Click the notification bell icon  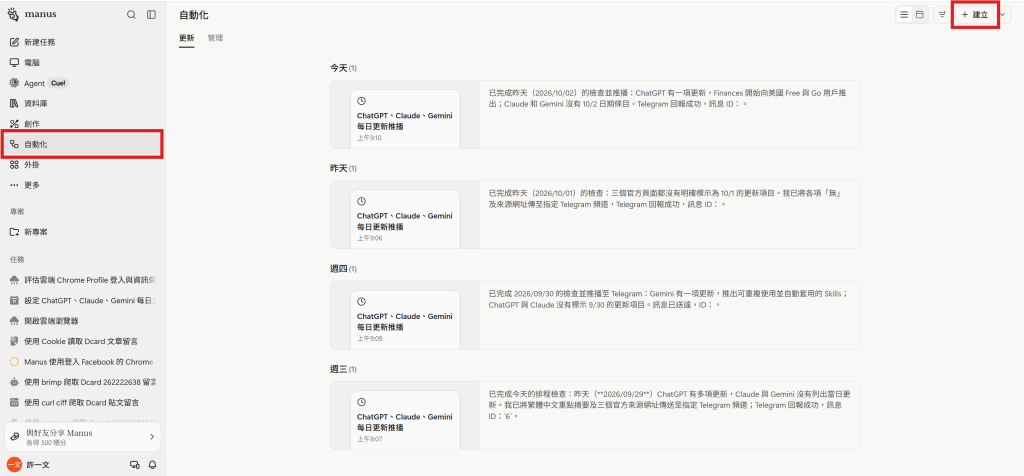153,465
